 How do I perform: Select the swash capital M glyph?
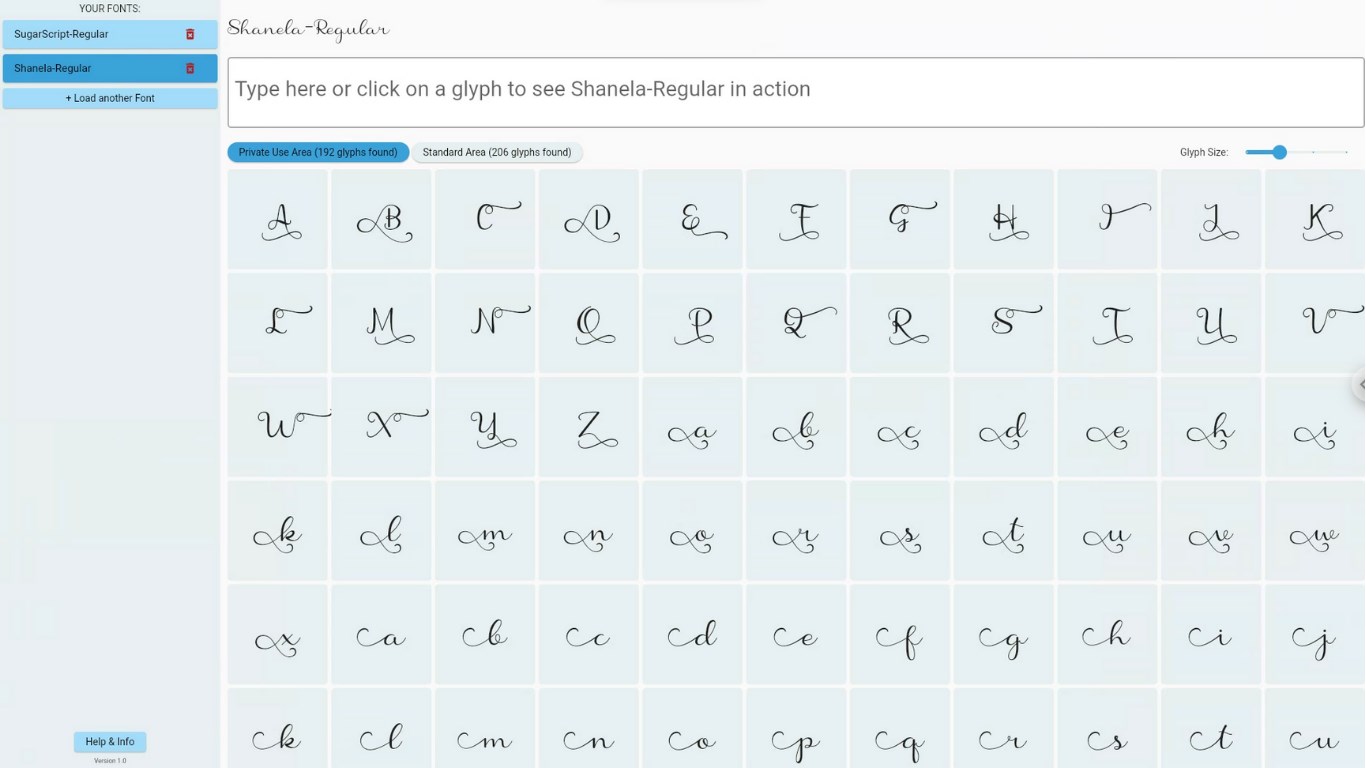(382, 323)
